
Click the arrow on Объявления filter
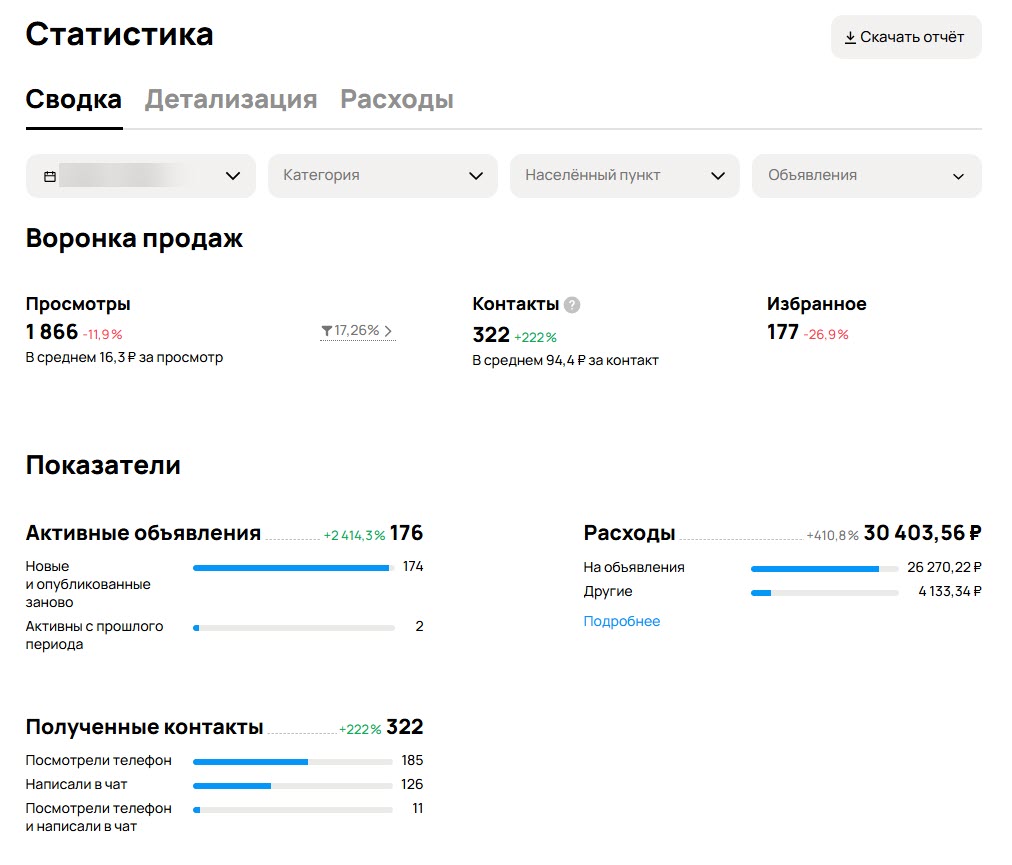coord(960,175)
